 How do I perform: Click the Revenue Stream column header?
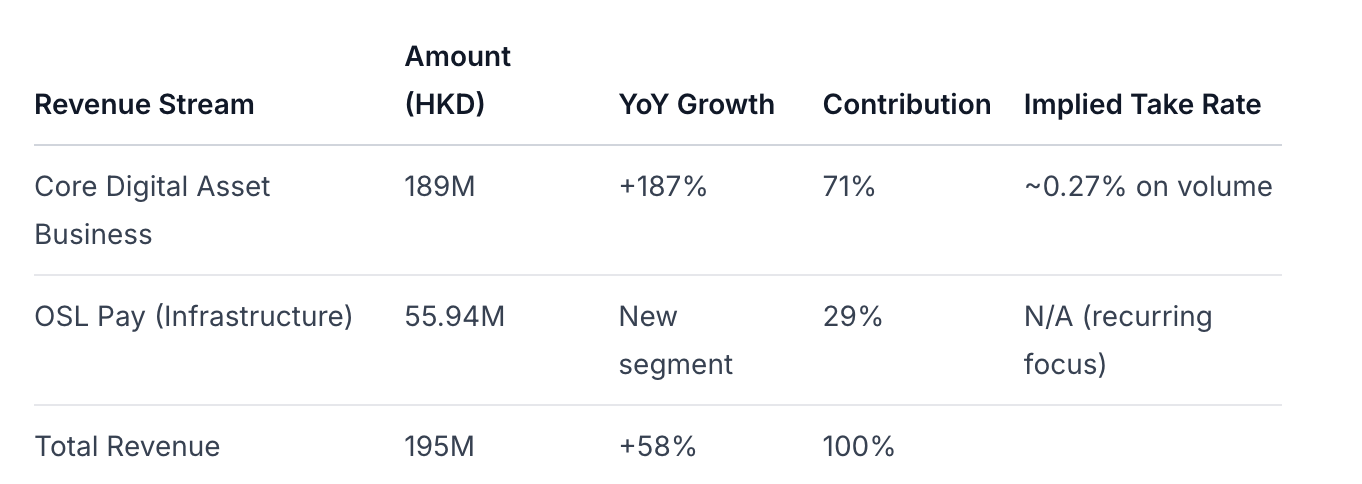click(144, 104)
